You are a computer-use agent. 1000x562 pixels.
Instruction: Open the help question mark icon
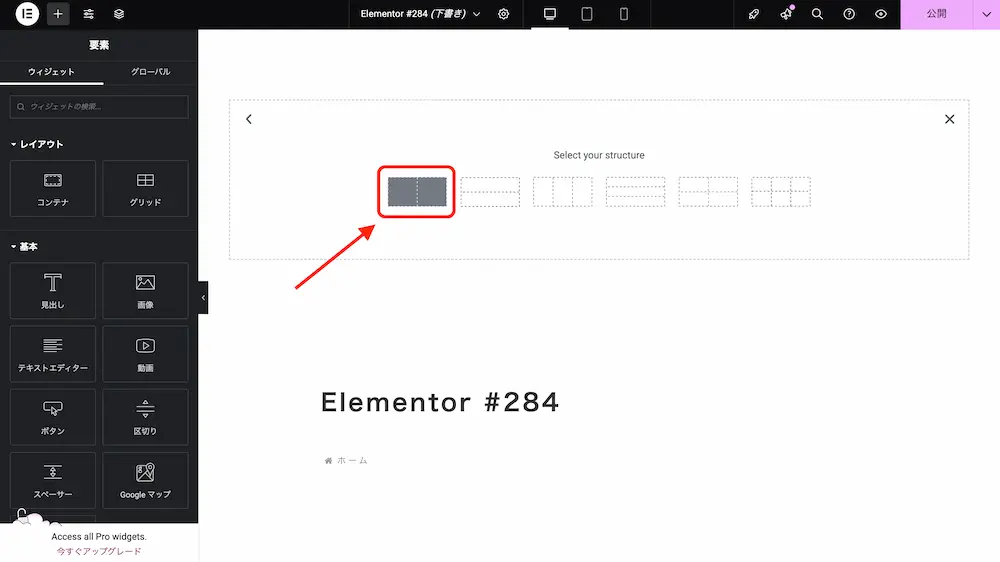point(849,14)
